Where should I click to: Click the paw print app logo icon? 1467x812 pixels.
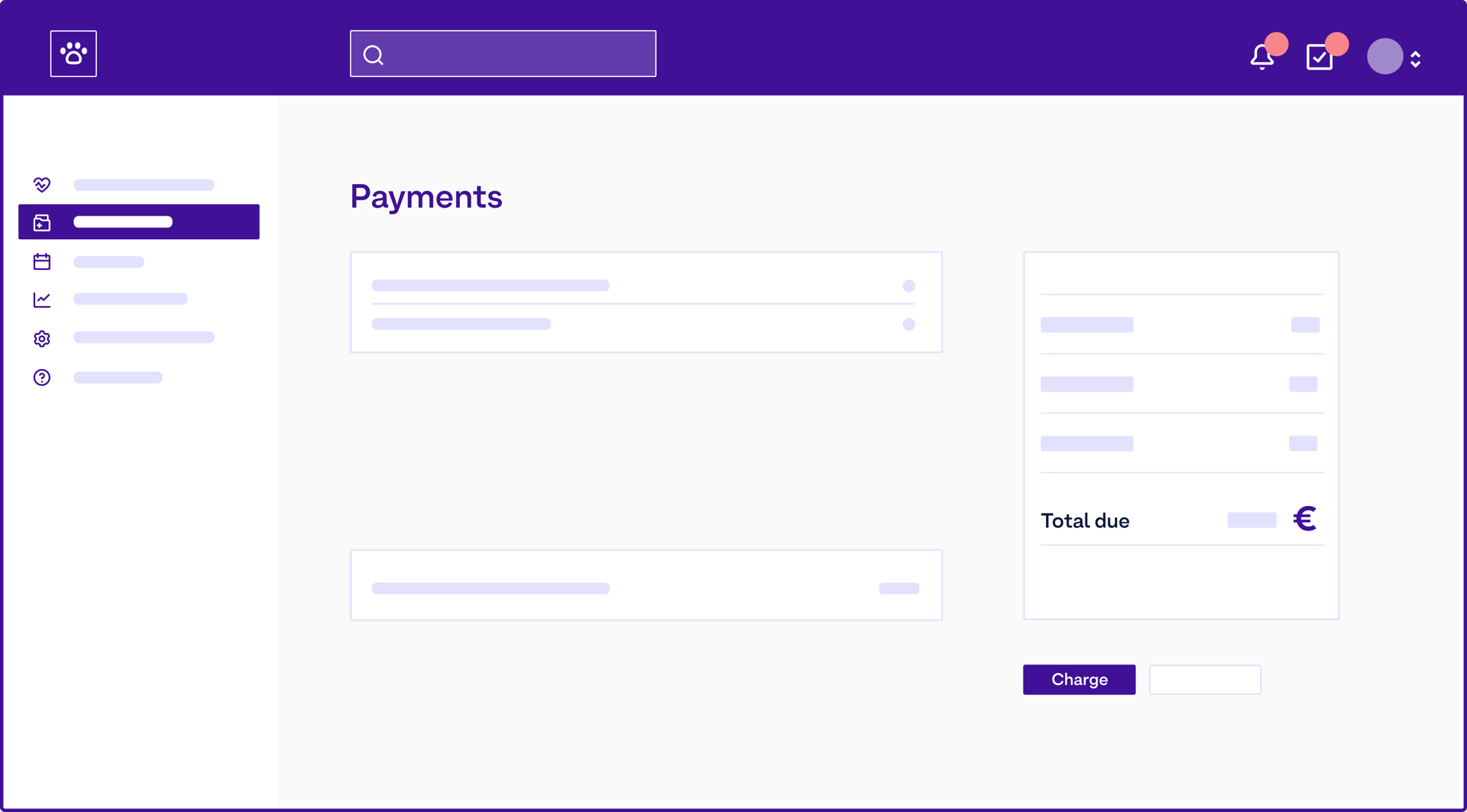tap(73, 53)
